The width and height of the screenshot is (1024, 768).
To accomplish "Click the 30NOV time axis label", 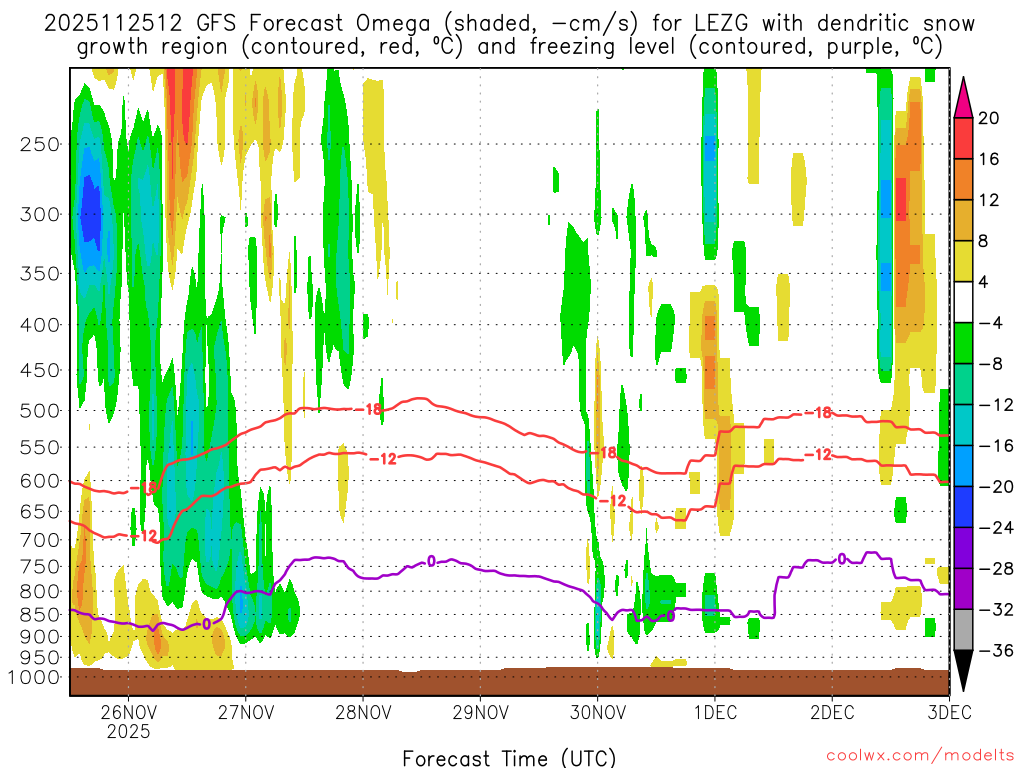I will point(598,712).
